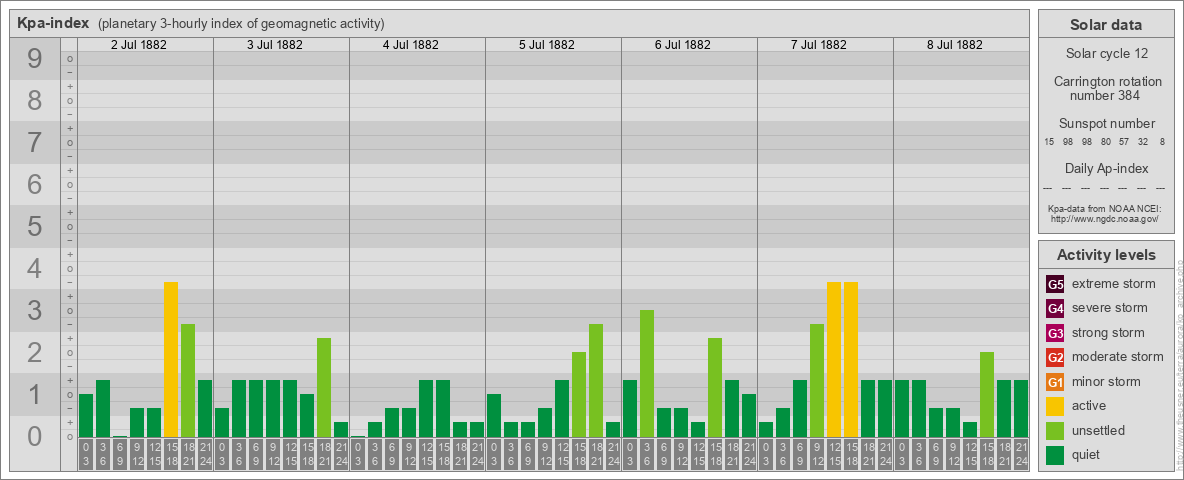The height and width of the screenshot is (480, 1184).
Task: Click the '7 Jul 1882' date header
Action: [819, 45]
